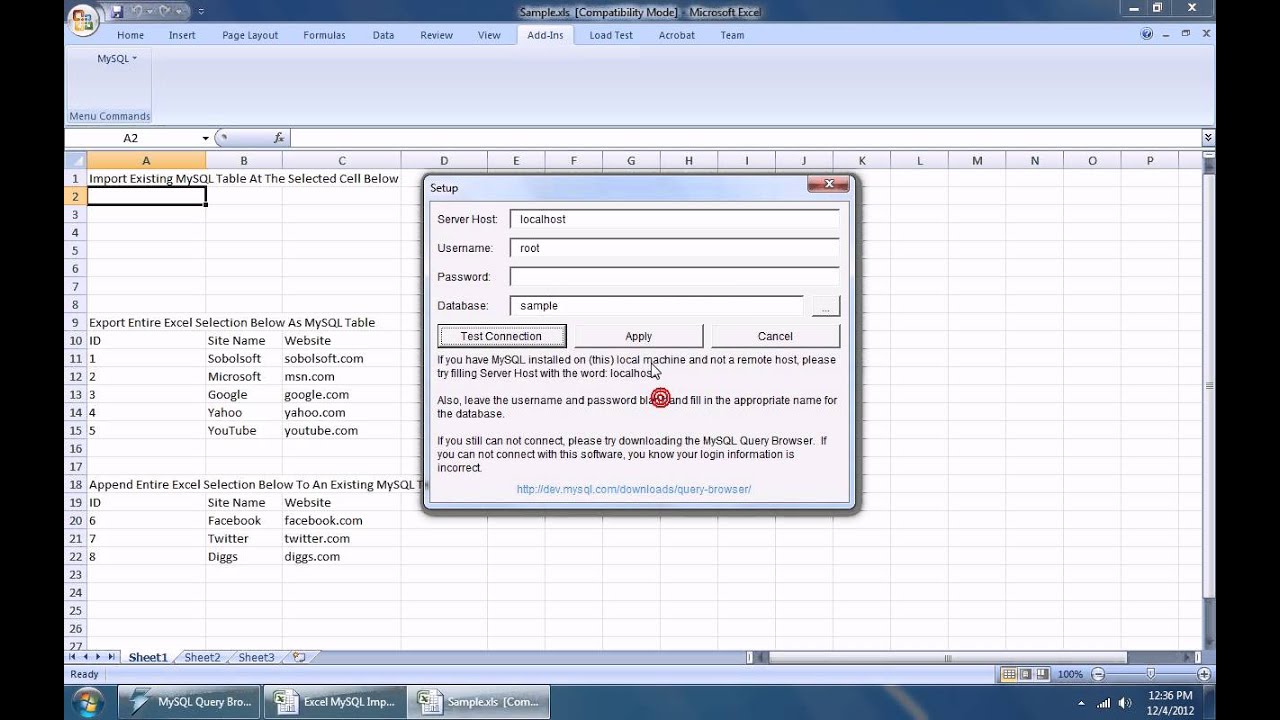Image resolution: width=1280 pixels, height=720 pixels.
Task: Select the Sheet3 tab
Action: click(256, 657)
